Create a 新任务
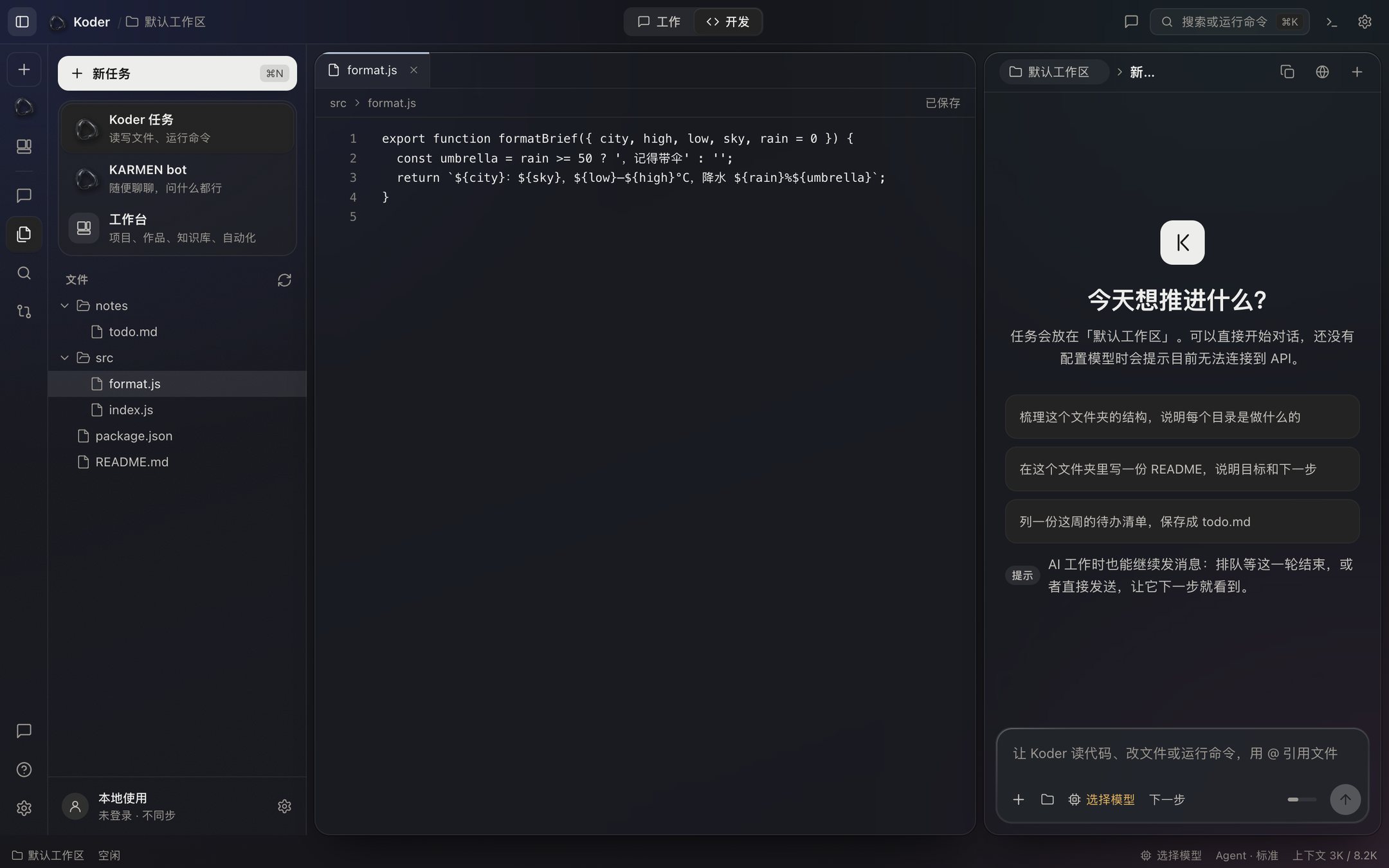 click(x=177, y=73)
